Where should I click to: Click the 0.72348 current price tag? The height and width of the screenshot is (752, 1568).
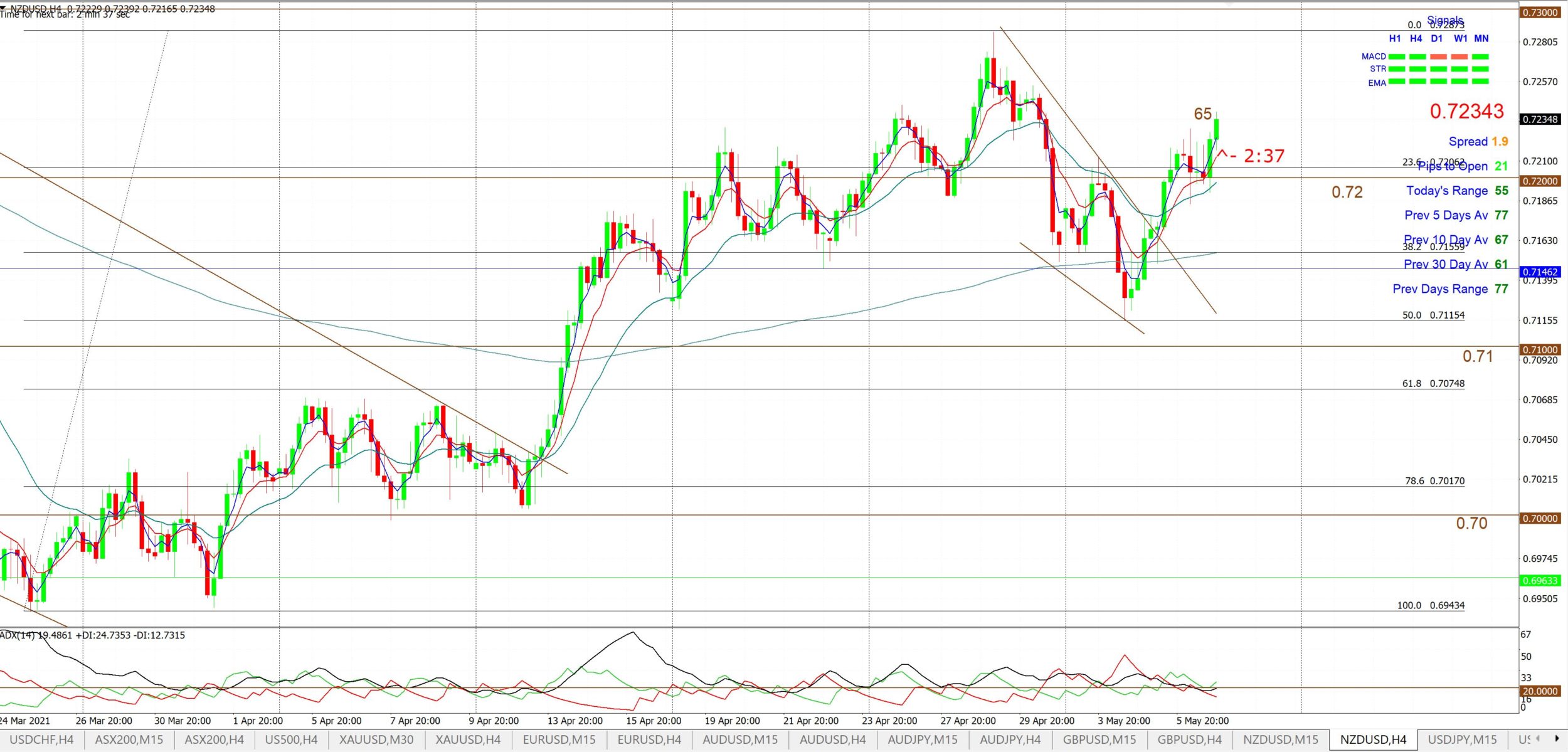pyautogui.click(x=1540, y=119)
